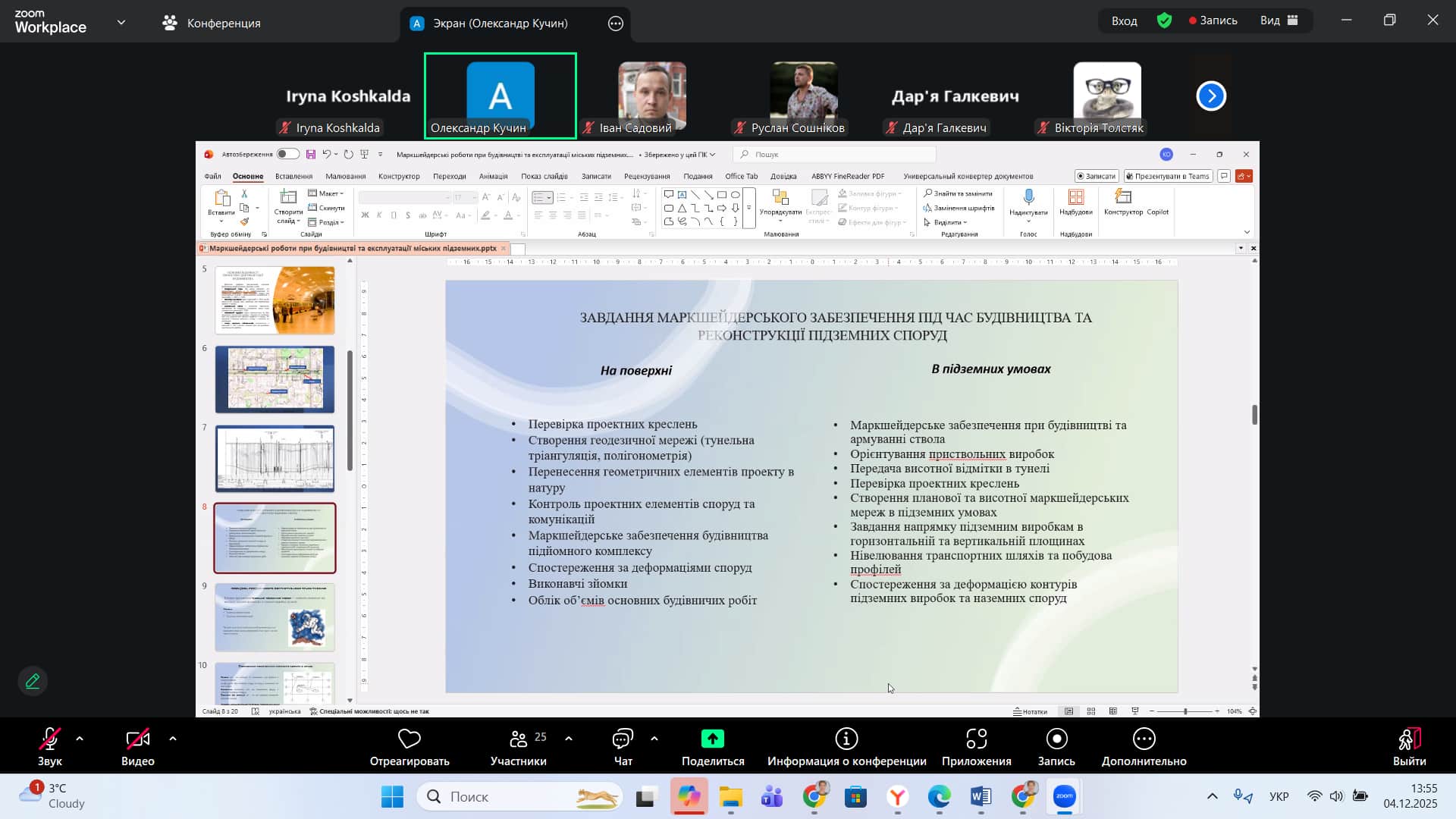Turn on camera with Видео button

click(x=137, y=739)
